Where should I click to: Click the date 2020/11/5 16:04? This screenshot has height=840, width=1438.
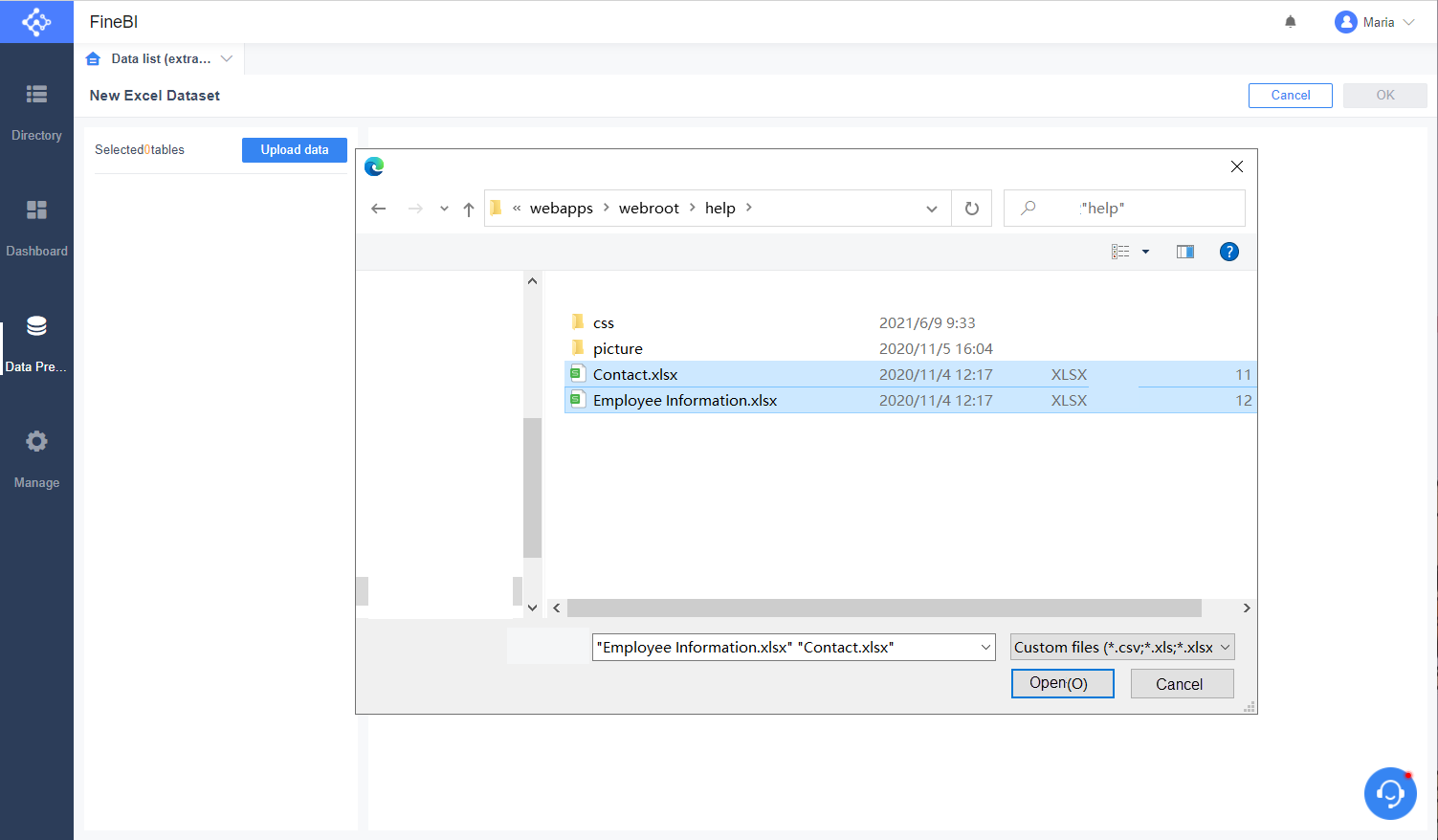(936, 349)
